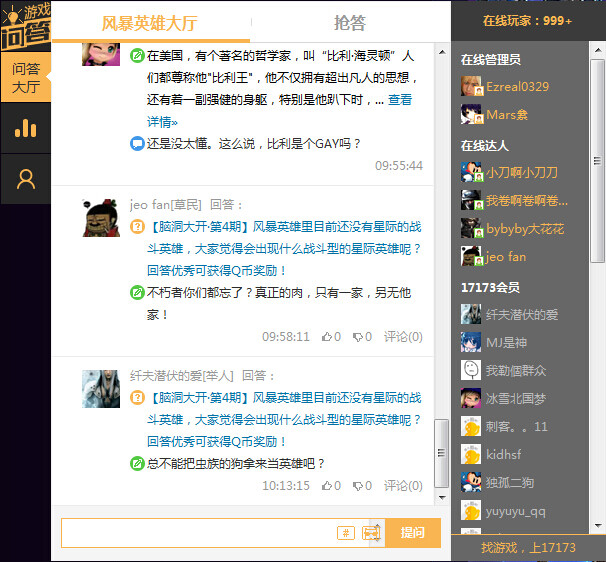The image size is (606, 562).
Task: Click chat scrollbar up arrow
Action: click(442, 52)
